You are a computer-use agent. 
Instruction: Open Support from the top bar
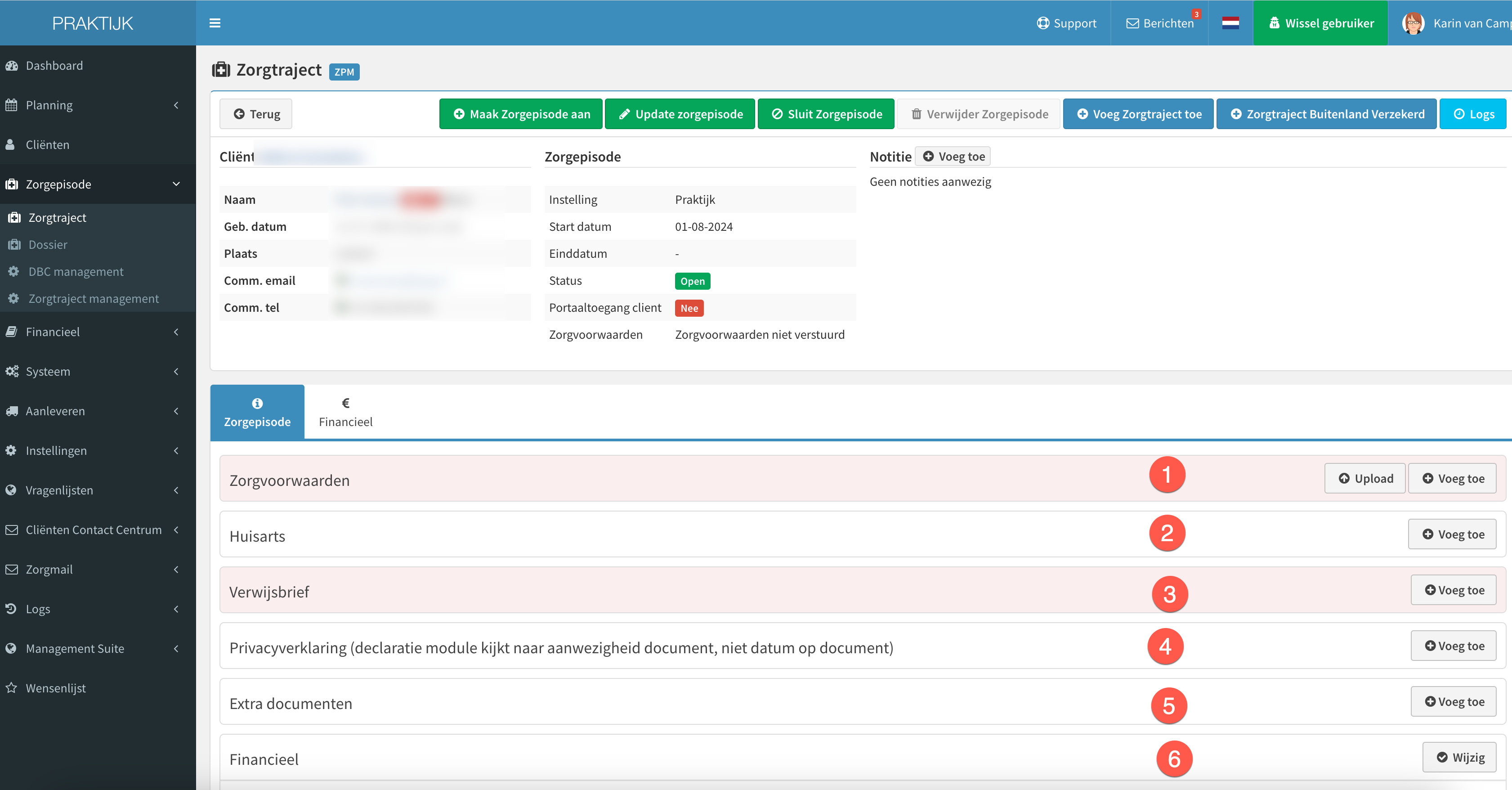[x=1066, y=23]
